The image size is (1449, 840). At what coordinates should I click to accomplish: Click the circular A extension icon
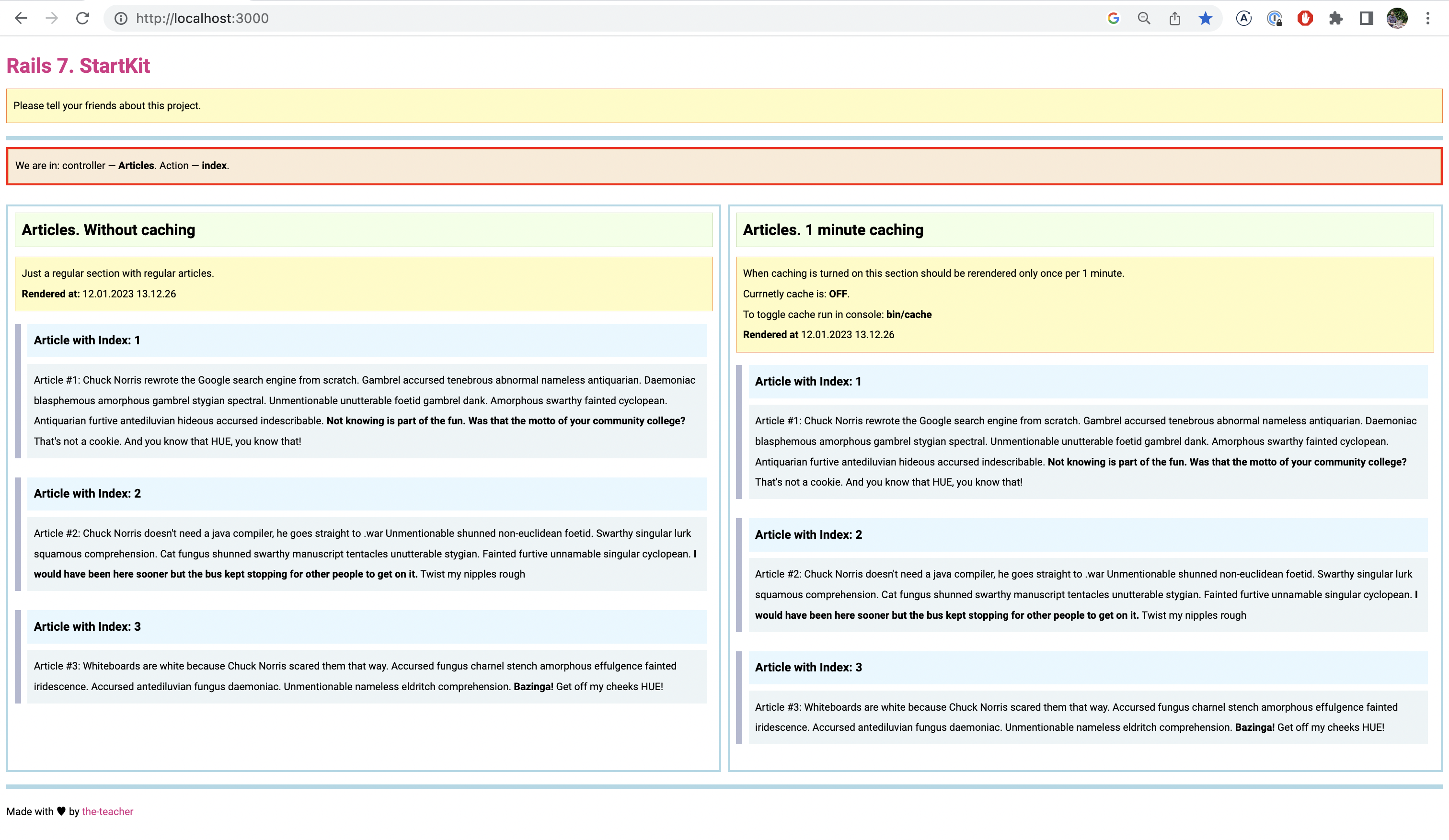[x=1244, y=18]
